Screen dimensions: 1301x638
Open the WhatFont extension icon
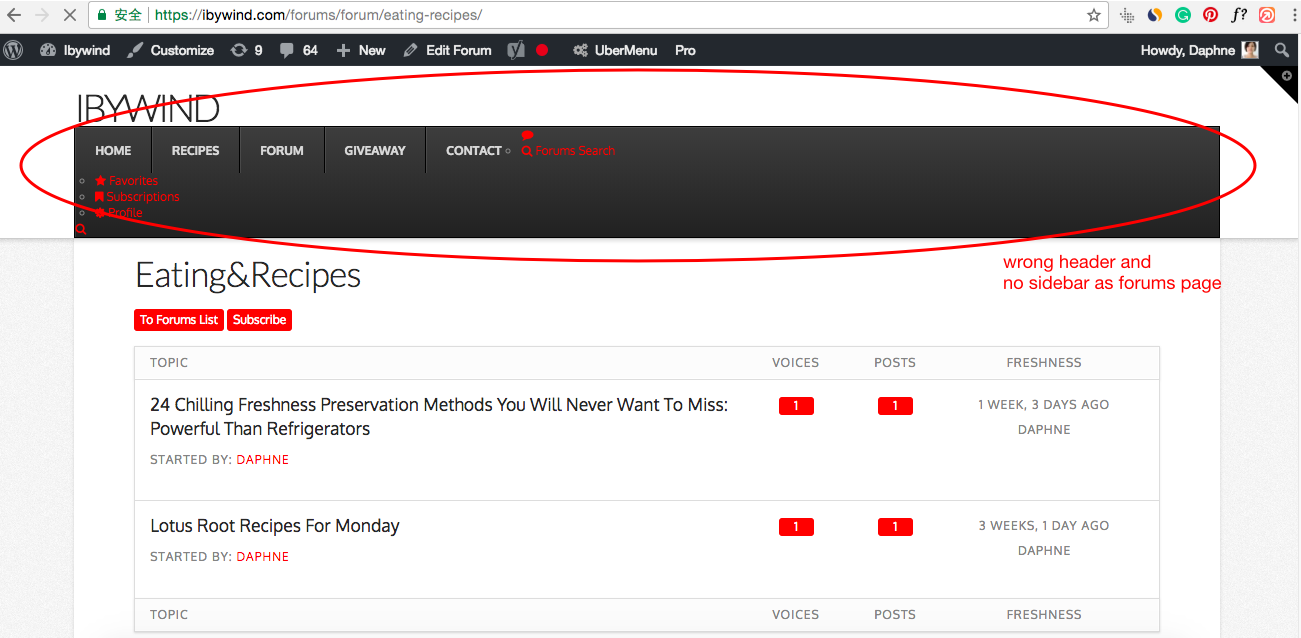pos(1239,15)
